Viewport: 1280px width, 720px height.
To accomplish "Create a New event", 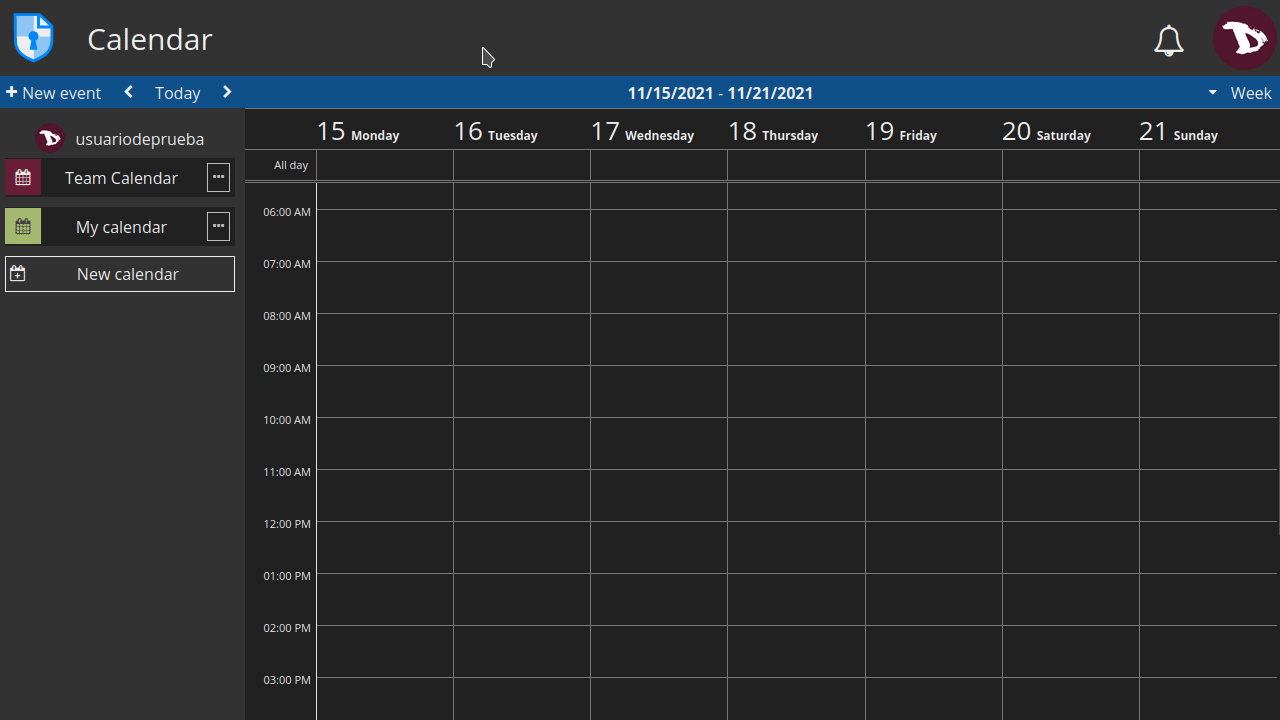I will pyautogui.click(x=54, y=93).
